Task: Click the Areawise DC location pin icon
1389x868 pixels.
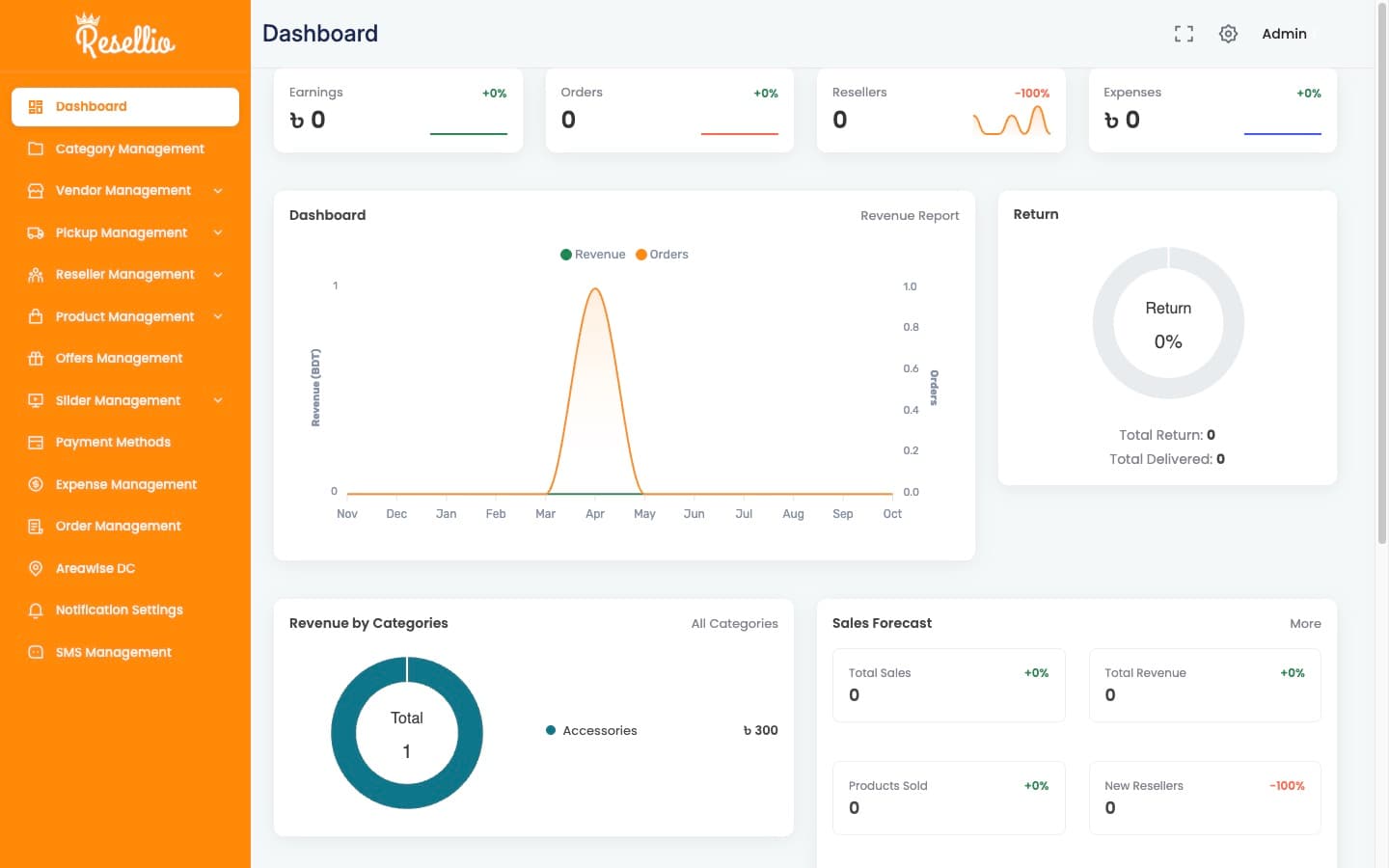Action: (x=36, y=568)
